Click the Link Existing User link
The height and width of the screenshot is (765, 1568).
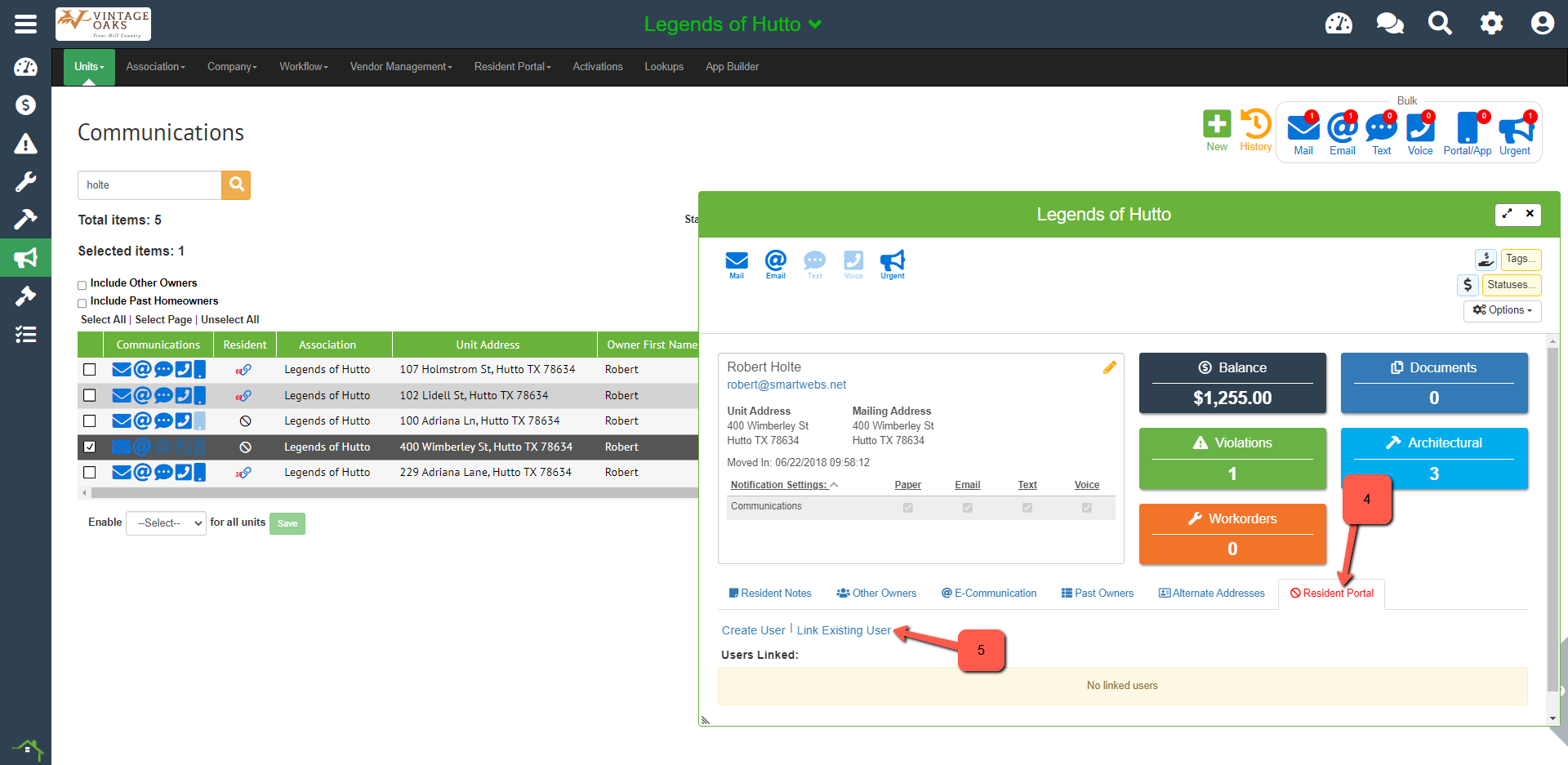click(844, 630)
